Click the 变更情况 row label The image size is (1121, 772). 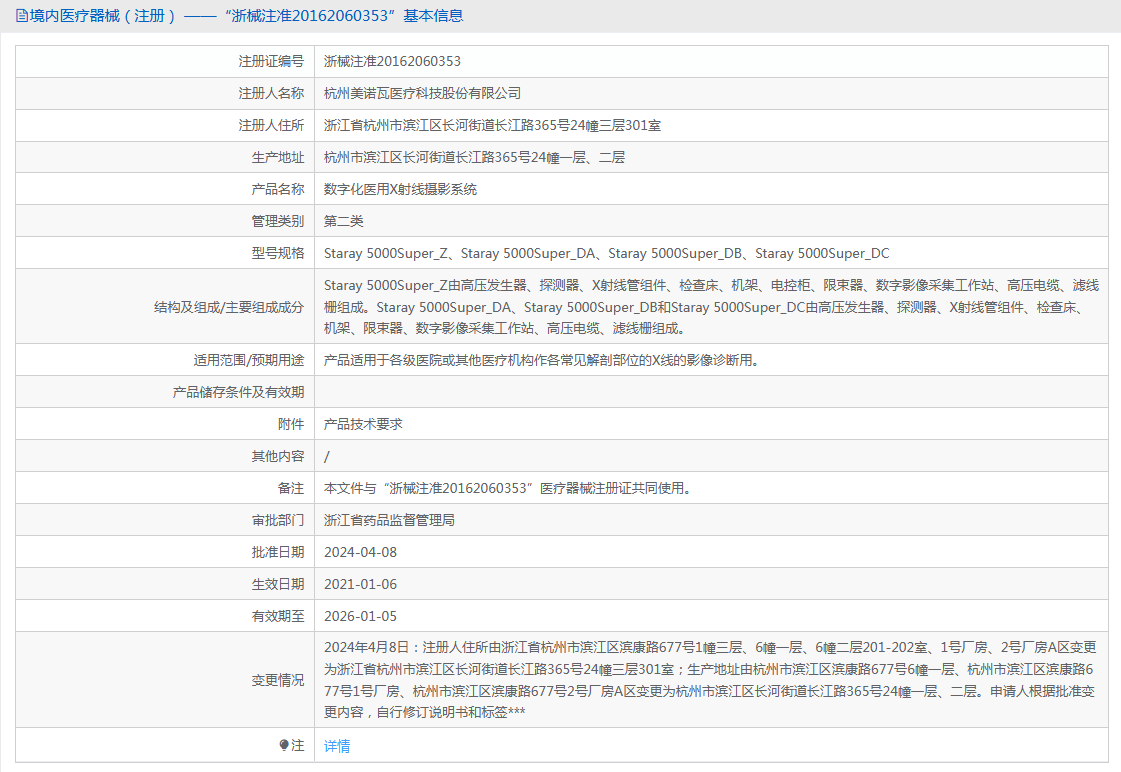[277, 681]
